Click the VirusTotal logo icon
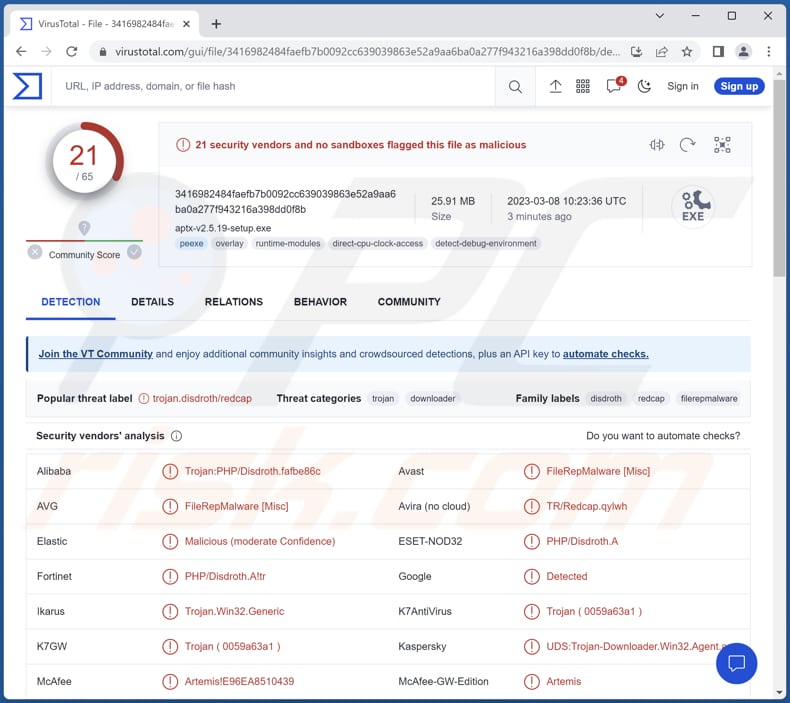Viewport: 790px width, 703px height. 27,86
